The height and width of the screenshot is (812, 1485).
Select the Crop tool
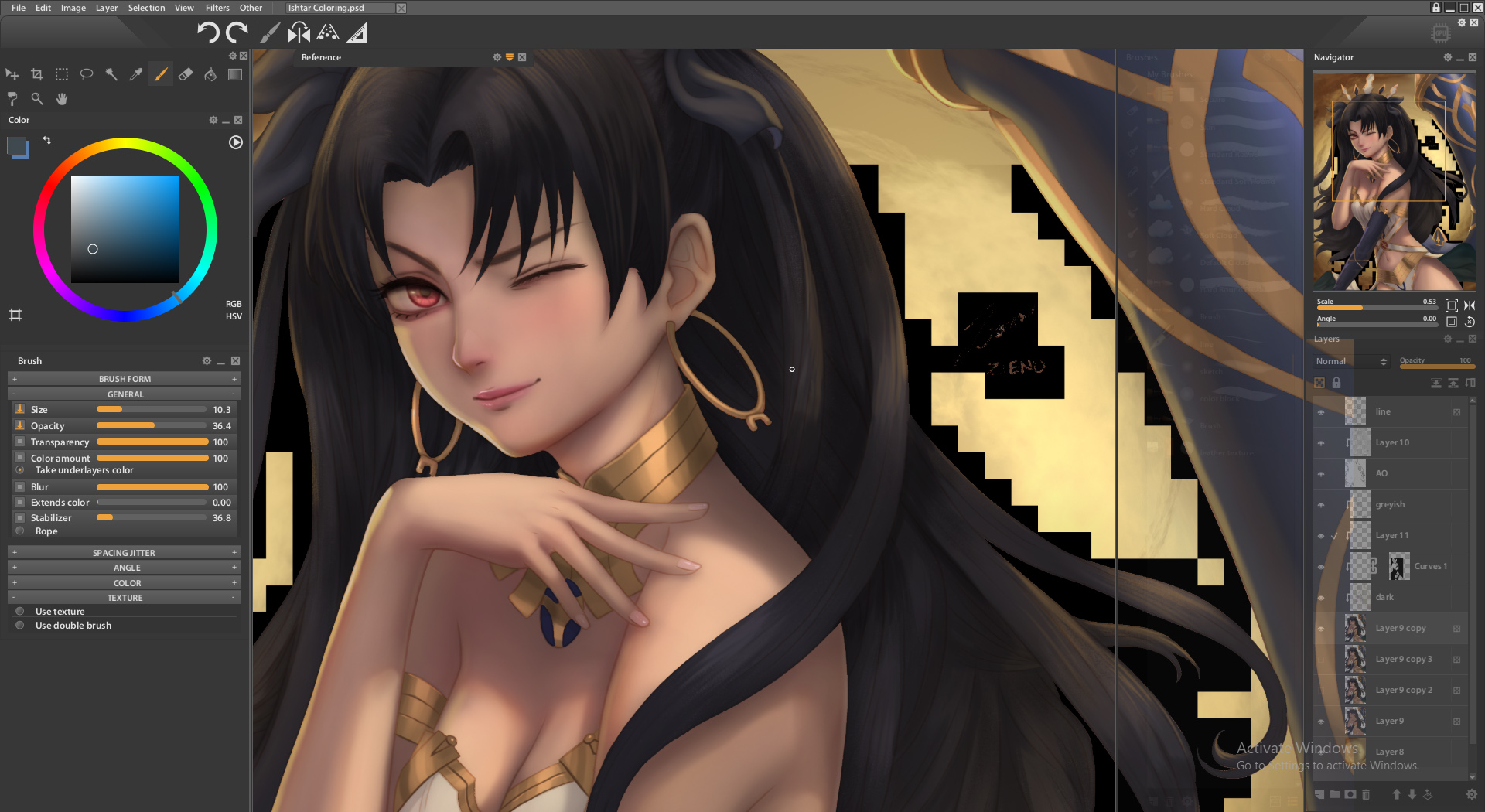click(37, 74)
